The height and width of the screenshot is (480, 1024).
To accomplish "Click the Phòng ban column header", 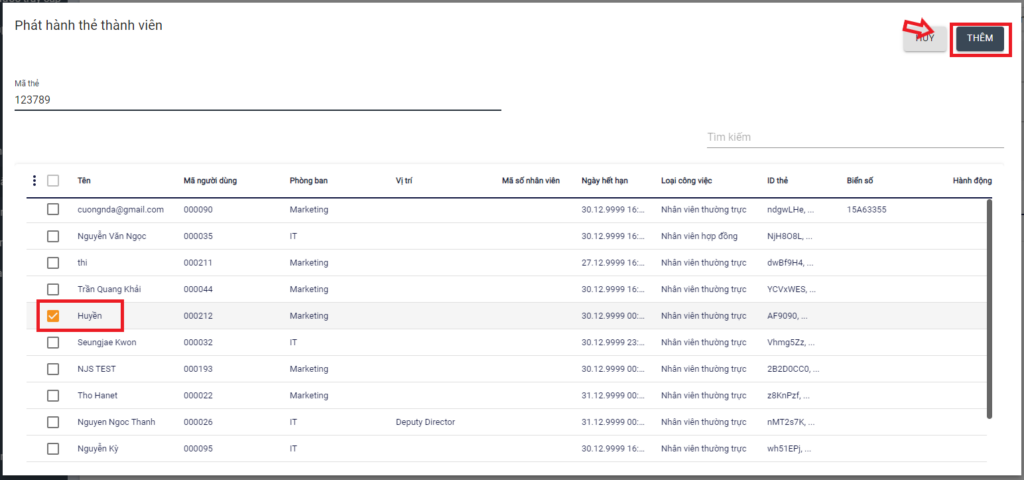I will coord(308,181).
